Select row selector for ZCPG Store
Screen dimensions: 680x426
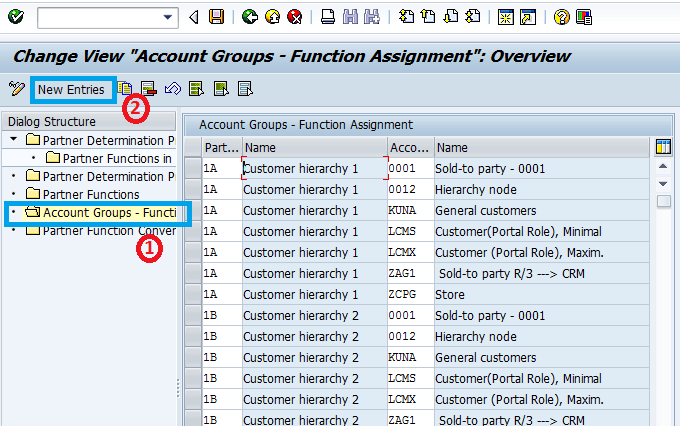pos(193,295)
